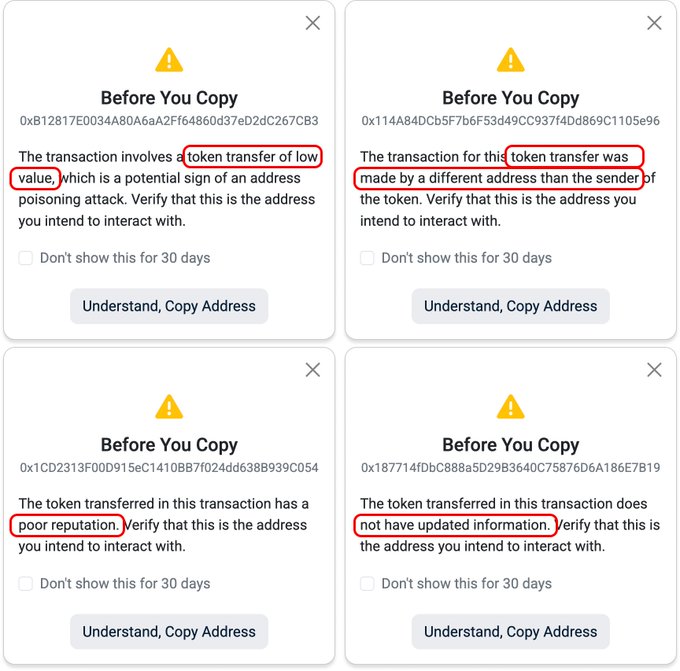Click the warning triangle icon in the low value dialog

[169, 60]
